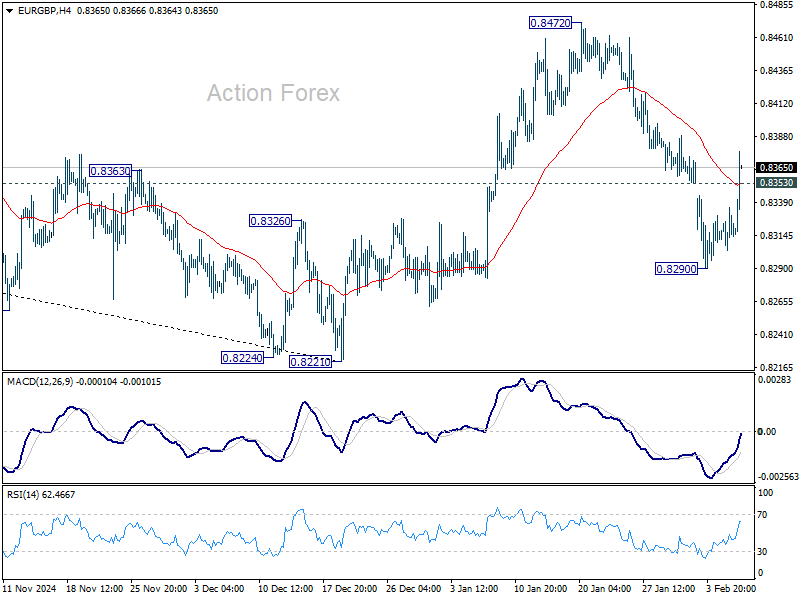Screen dimensions: 800x600
Task: Click the 0.84365 price axis value
Action: click(x=777, y=70)
